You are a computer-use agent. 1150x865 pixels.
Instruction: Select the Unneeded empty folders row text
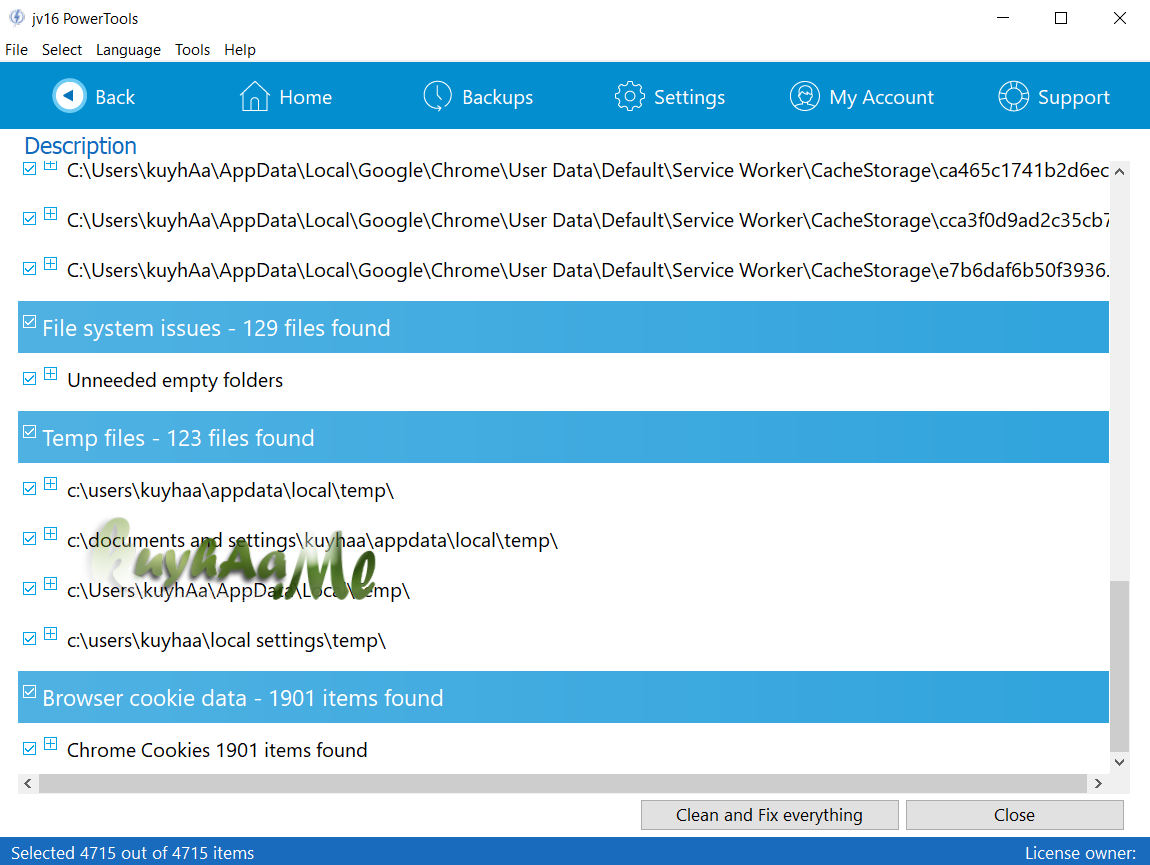[175, 380]
